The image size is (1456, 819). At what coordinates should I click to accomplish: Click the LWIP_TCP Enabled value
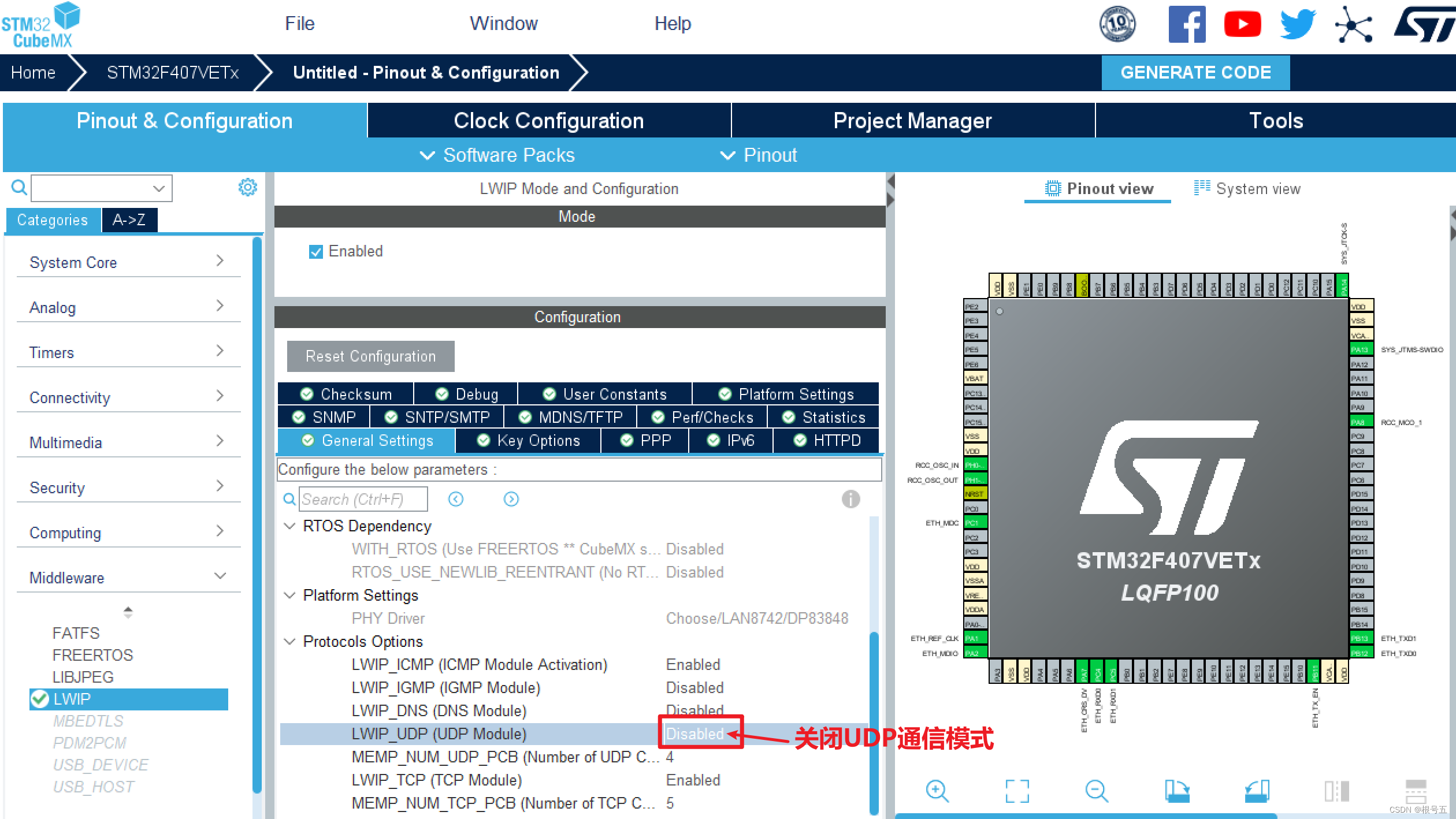(x=693, y=780)
